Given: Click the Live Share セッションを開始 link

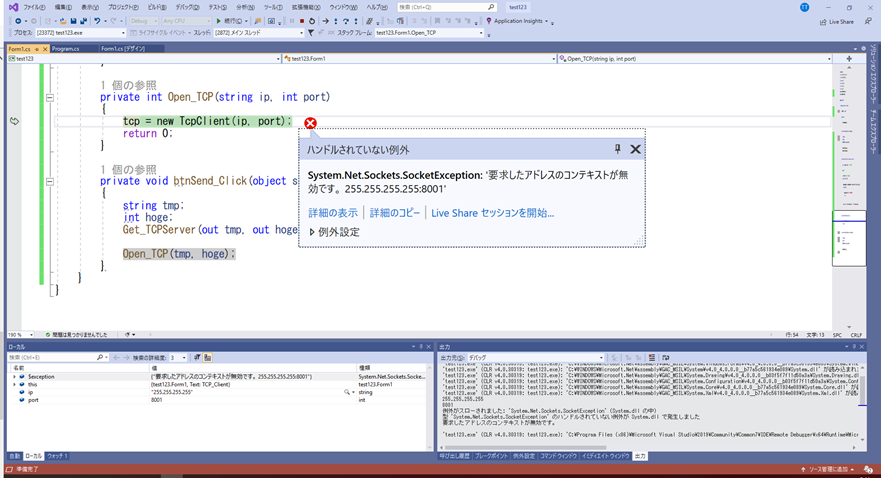Looking at the screenshot, I should (x=492, y=213).
